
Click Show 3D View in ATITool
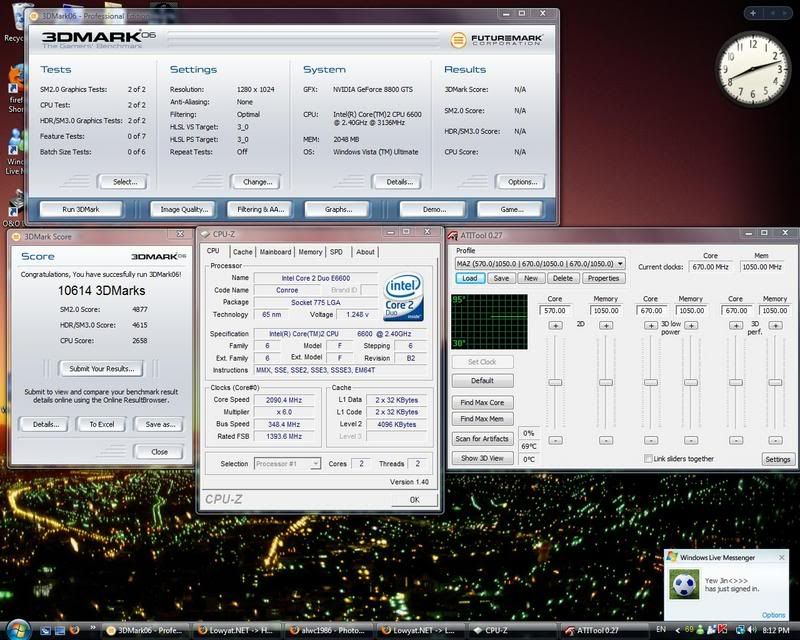(x=482, y=458)
